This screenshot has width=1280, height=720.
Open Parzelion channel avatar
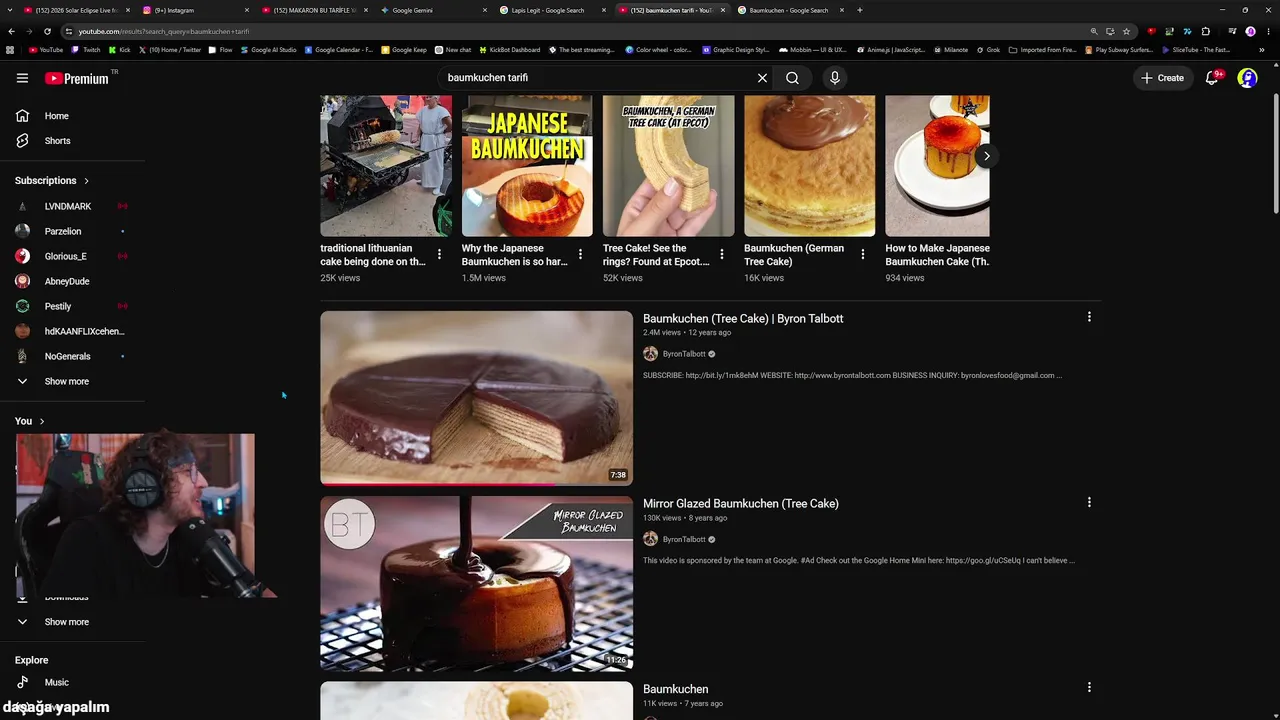pos(22,231)
